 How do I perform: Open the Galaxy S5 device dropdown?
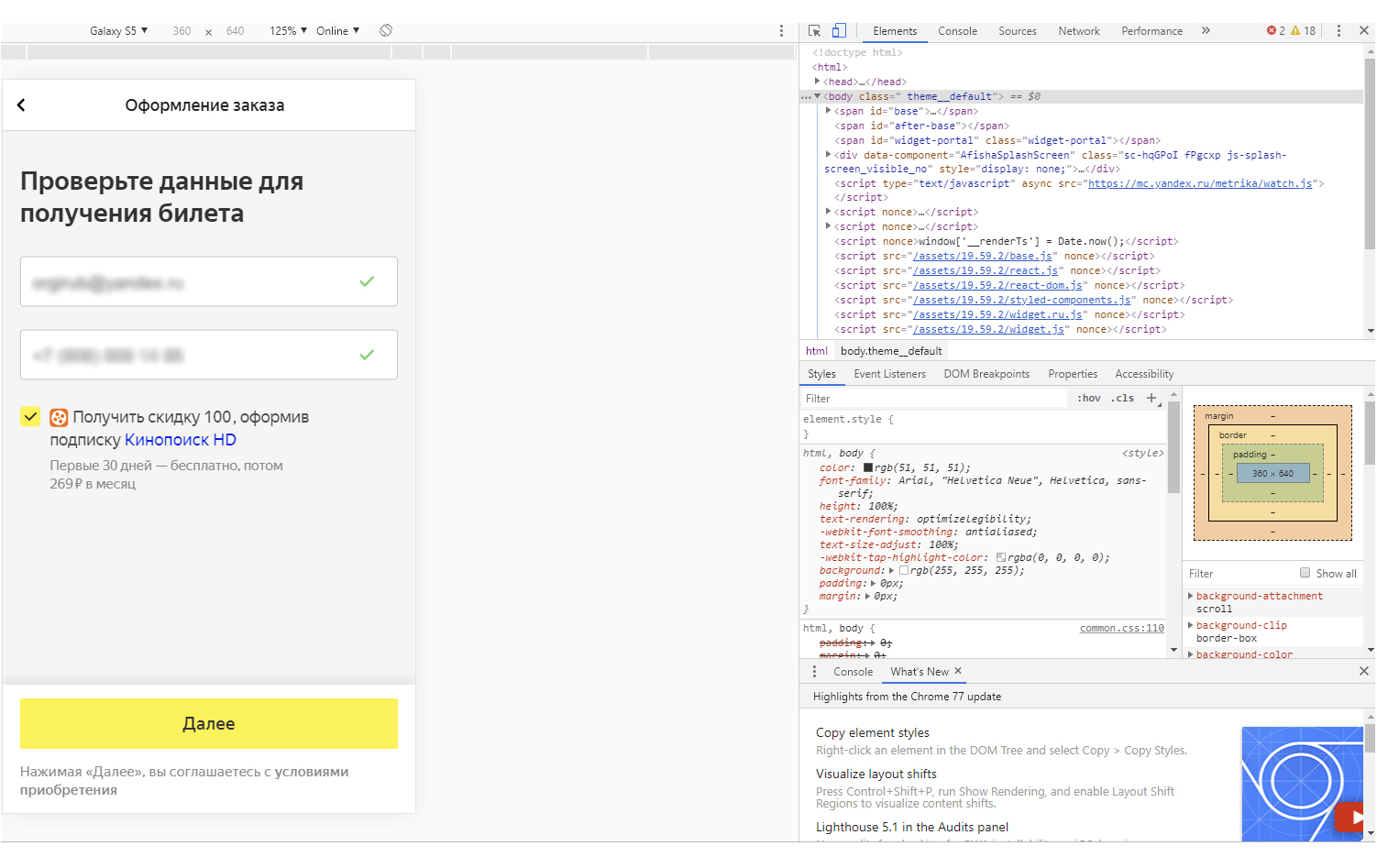pyautogui.click(x=118, y=30)
